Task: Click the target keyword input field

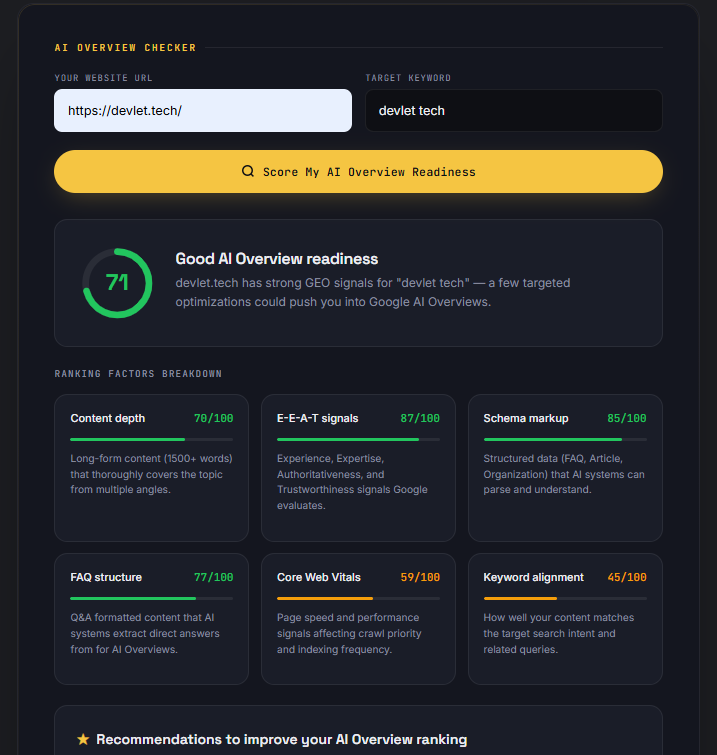Action: 514,110
